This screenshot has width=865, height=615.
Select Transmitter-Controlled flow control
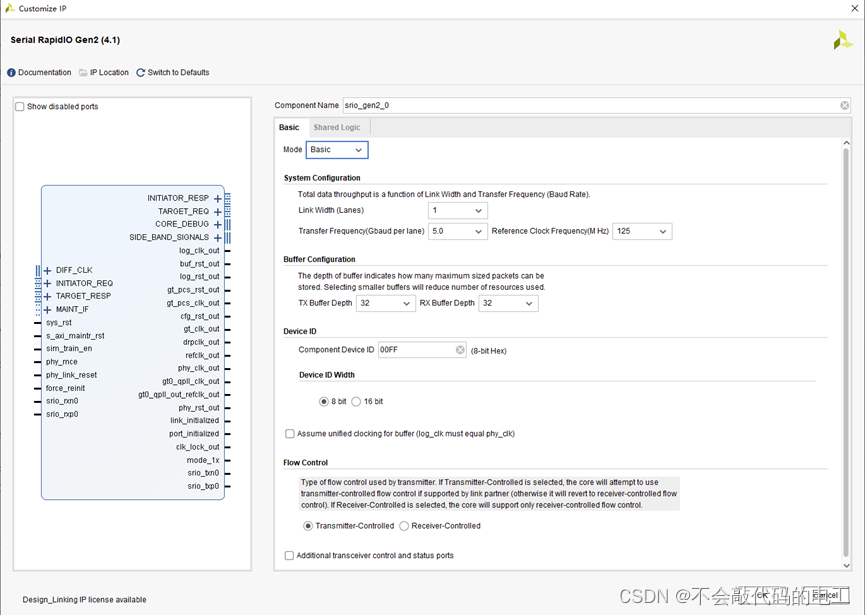coord(308,526)
